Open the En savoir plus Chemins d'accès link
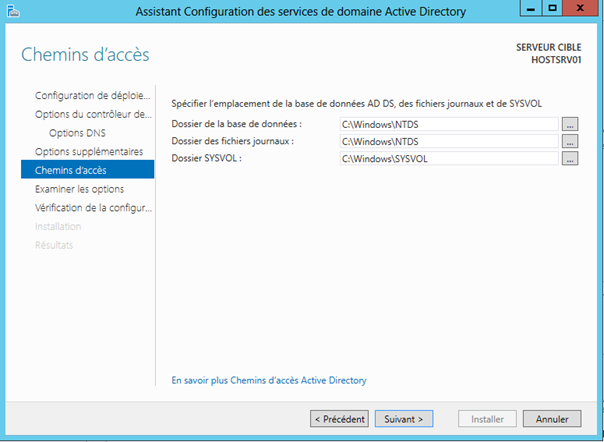The width and height of the screenshot is (604, 442). point(269,380)
